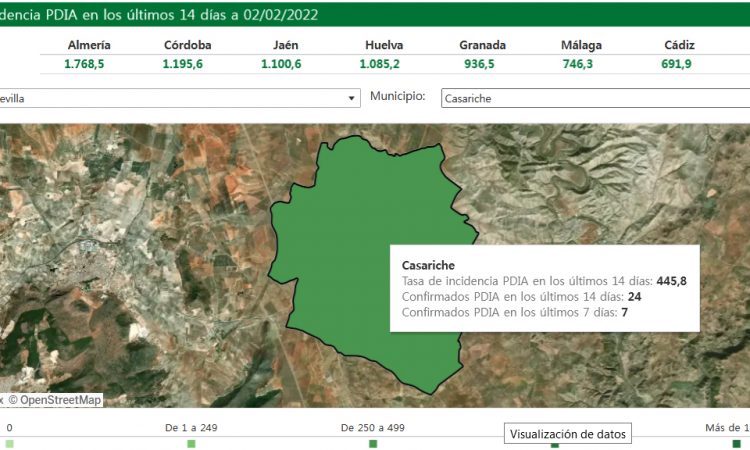Select the Almería province label
Screen dimensions: 750x450
(x=89, y=45)
